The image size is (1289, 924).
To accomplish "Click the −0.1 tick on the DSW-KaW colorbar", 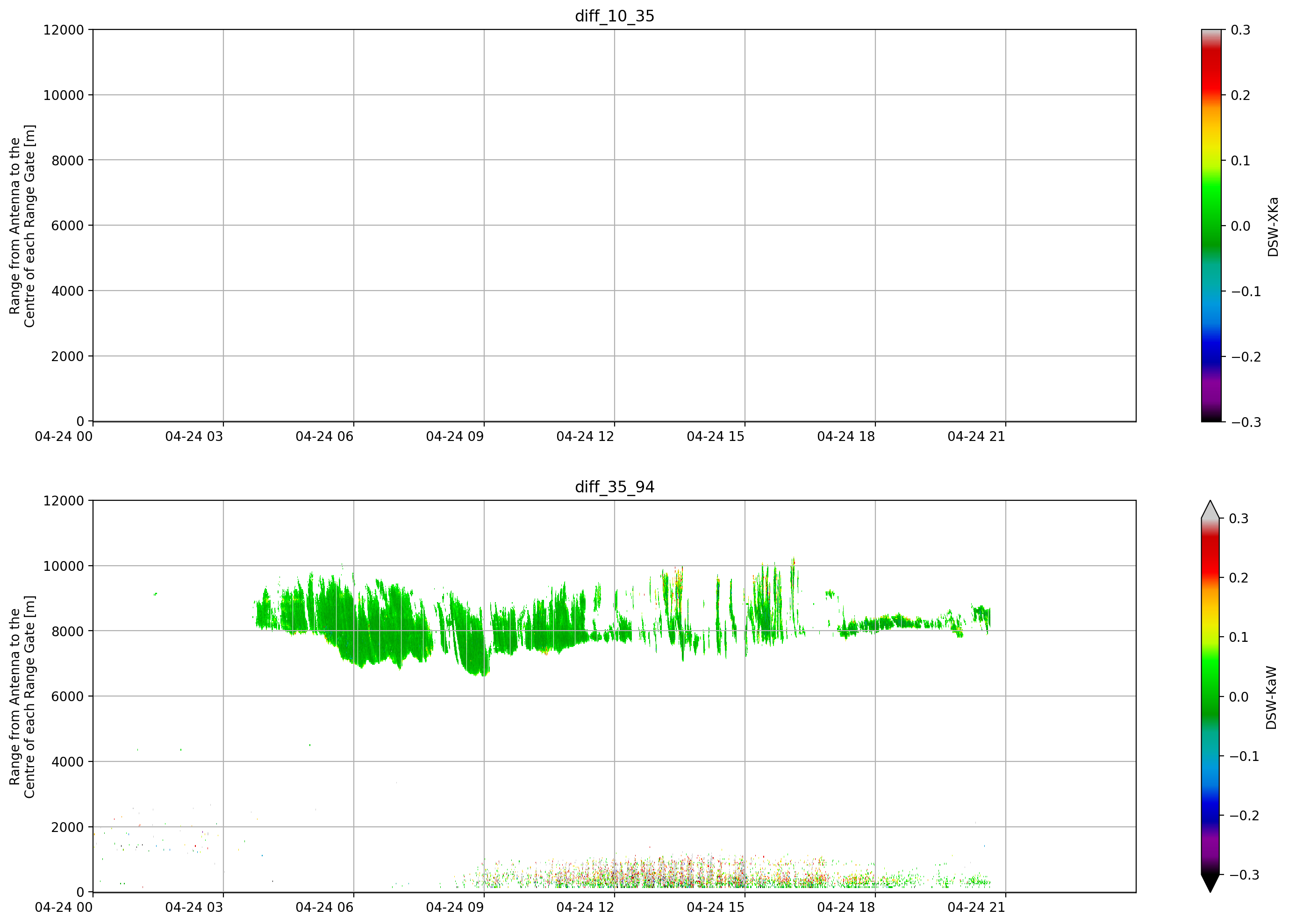I will [1245, 756].
